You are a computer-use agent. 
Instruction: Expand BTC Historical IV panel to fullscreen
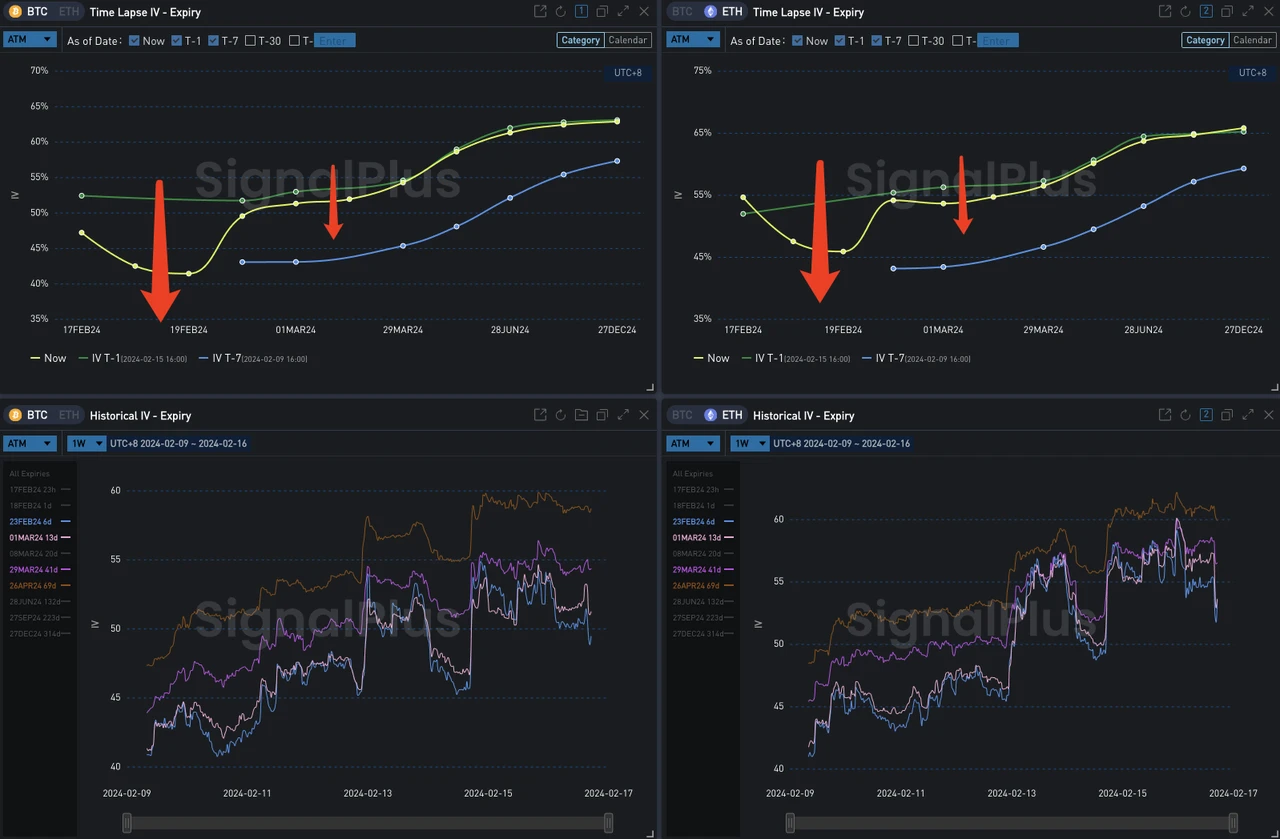[x=623, y=414]
